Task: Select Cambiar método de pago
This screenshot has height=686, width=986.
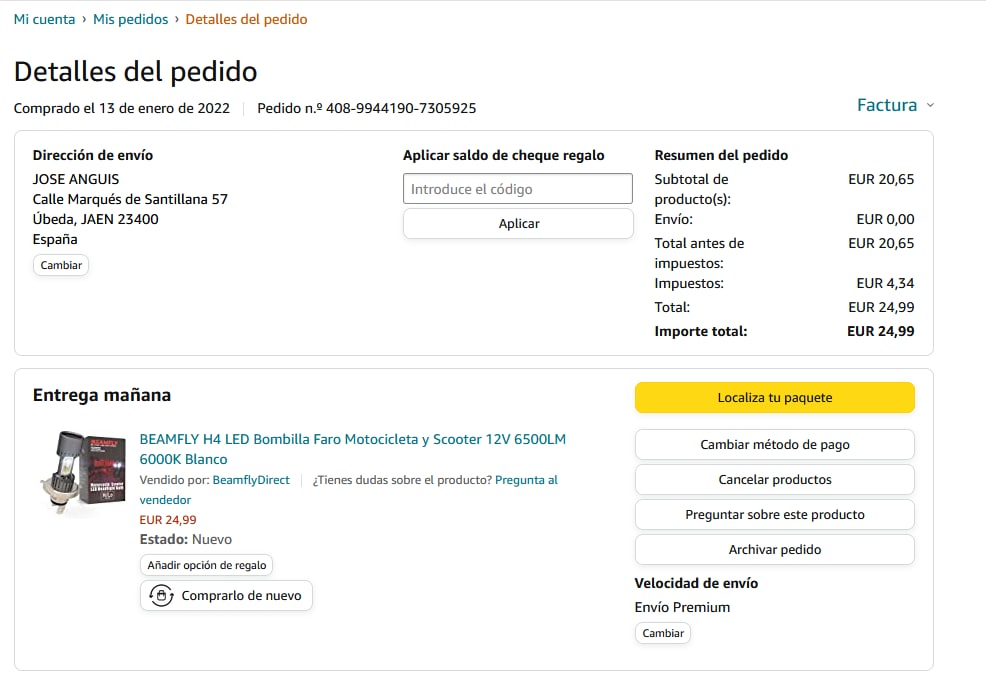Action: [774, 445]
